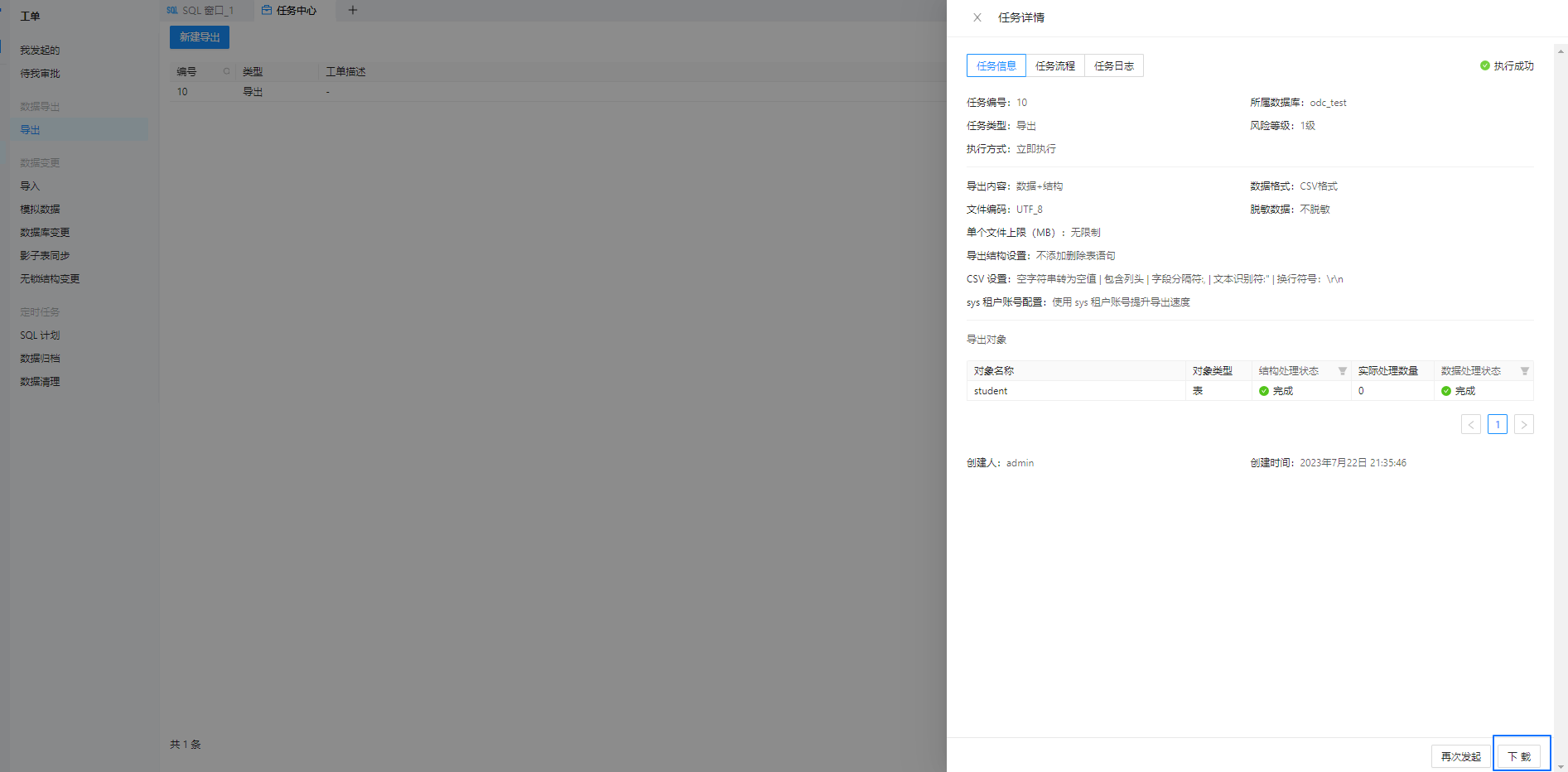Click task row number 10 in list
Viewport: 1568px width, 772px height.
[x=558, y=92]
